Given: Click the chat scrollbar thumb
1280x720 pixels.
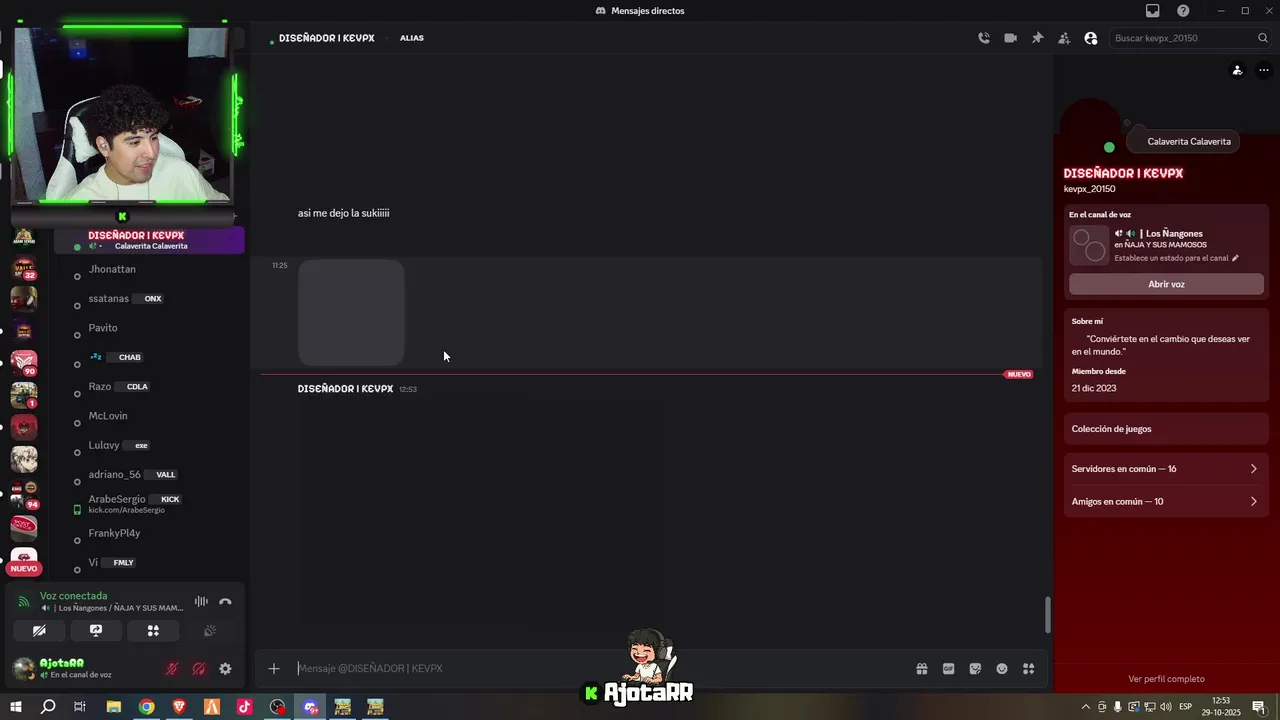Looking at the screenshot, I should [1048, 615].
